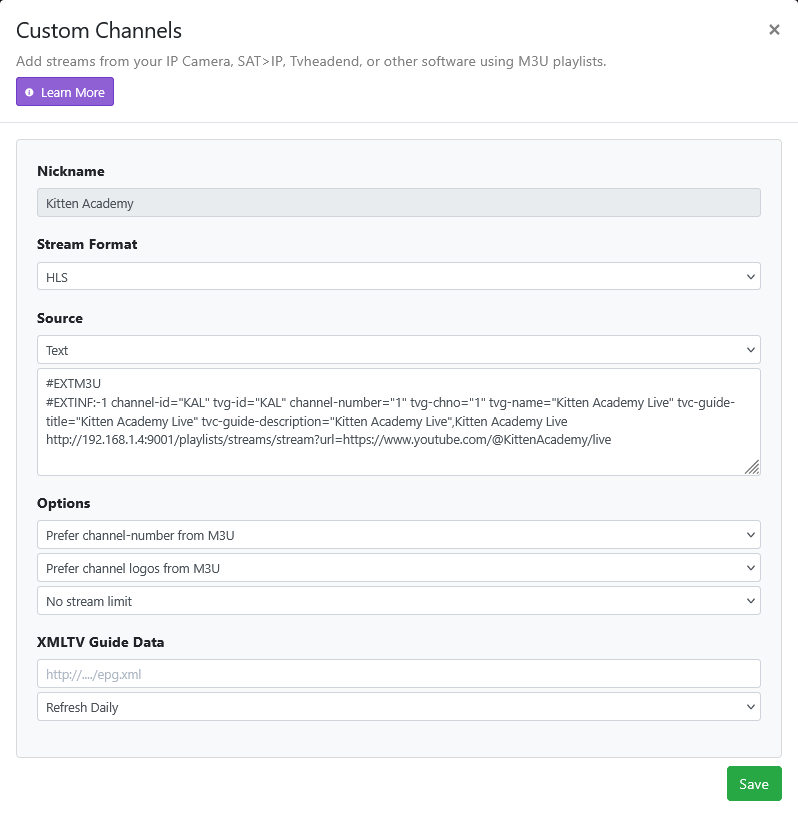
Task: Click the Custom Channels dialog title
Action: click(99, 31)
